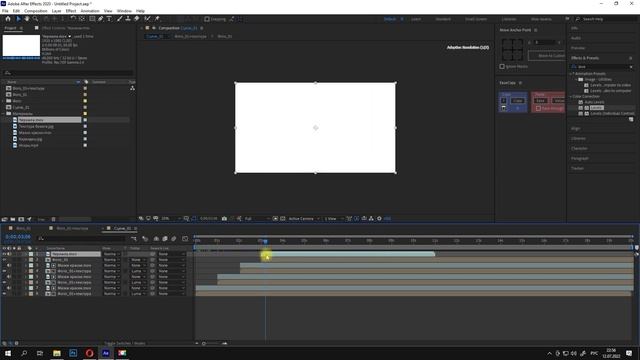The image size is (640, 360).
Task: Toggle Motion Blur timeline icon
Action: pos(174,239)
